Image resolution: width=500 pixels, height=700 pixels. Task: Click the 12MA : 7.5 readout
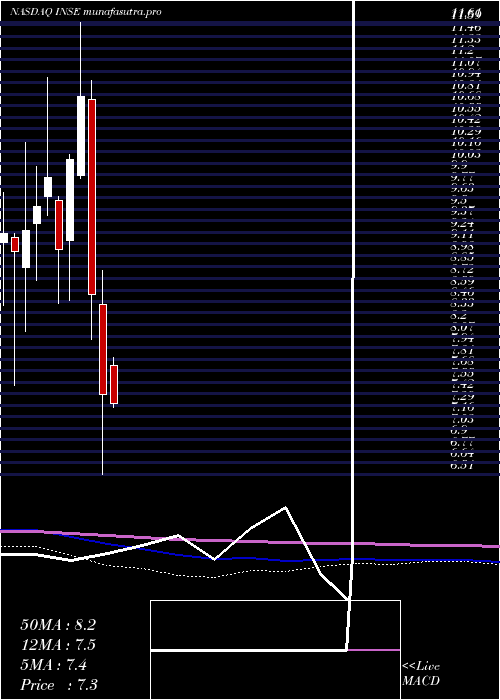point(58,645)
